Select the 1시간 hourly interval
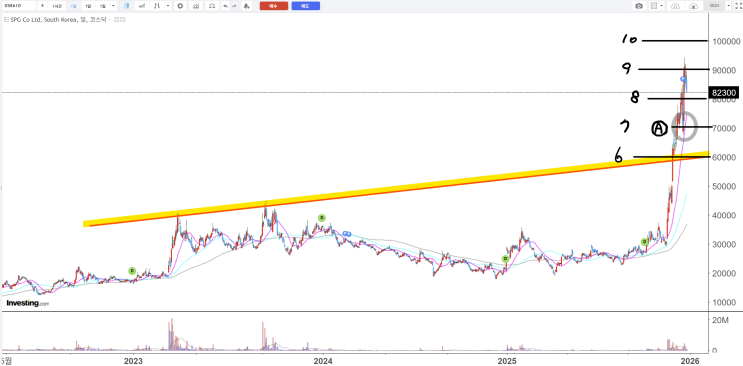Image resolution: width=743 pixels, height=366 pixels. (x=57, y=6)
